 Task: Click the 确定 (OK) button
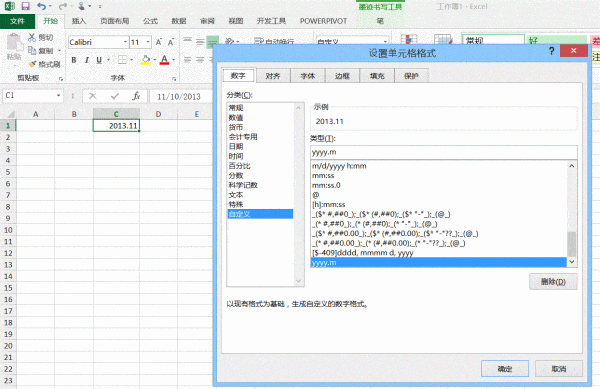point(505,369)
